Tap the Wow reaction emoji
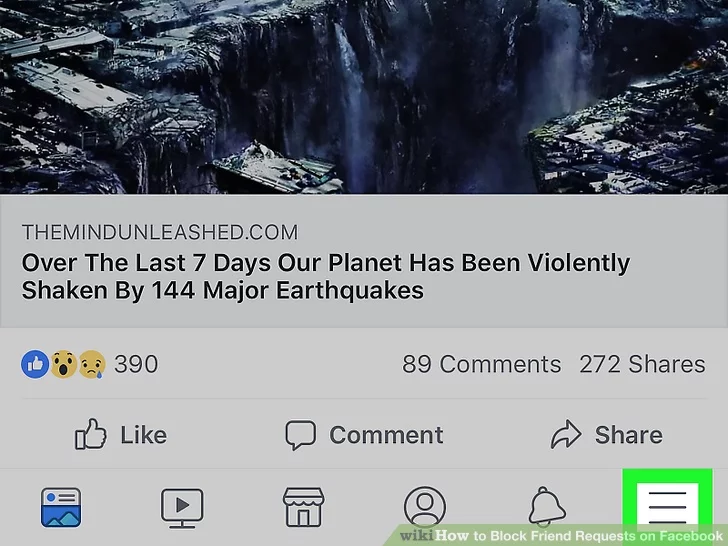Viewport: 728px width, 546px height. (x=64, y=364)
